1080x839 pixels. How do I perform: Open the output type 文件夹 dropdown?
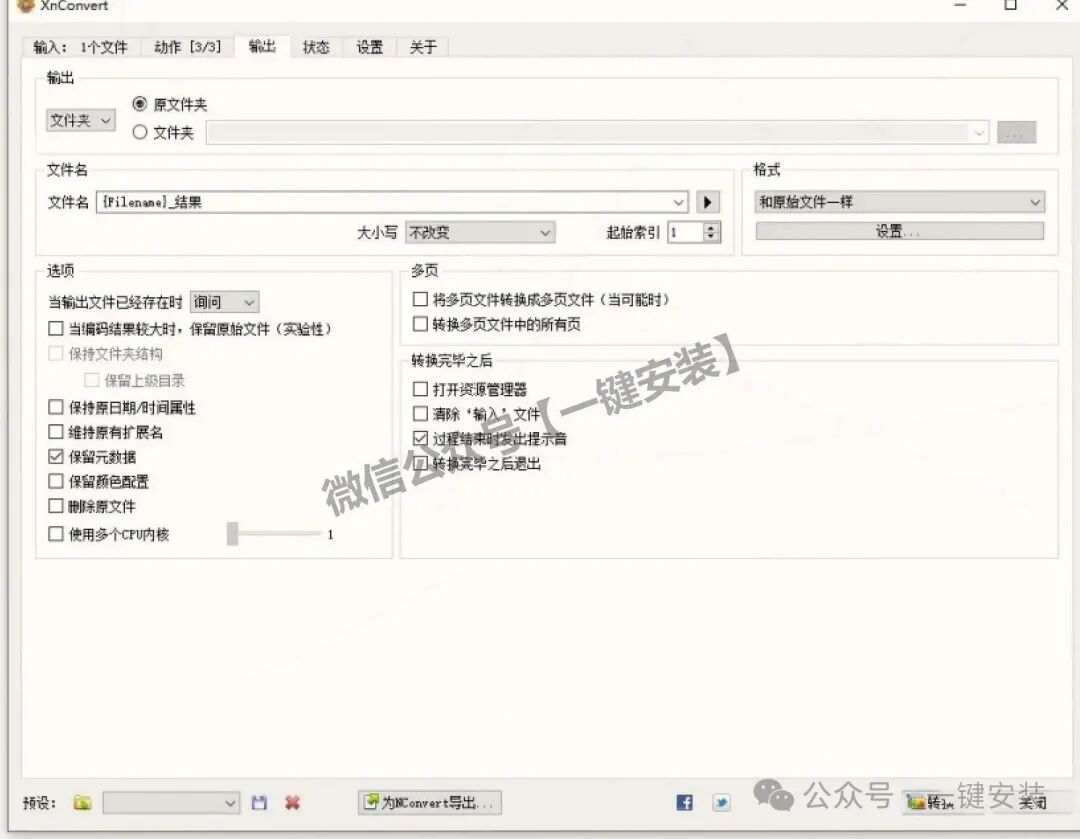point(81,121)
